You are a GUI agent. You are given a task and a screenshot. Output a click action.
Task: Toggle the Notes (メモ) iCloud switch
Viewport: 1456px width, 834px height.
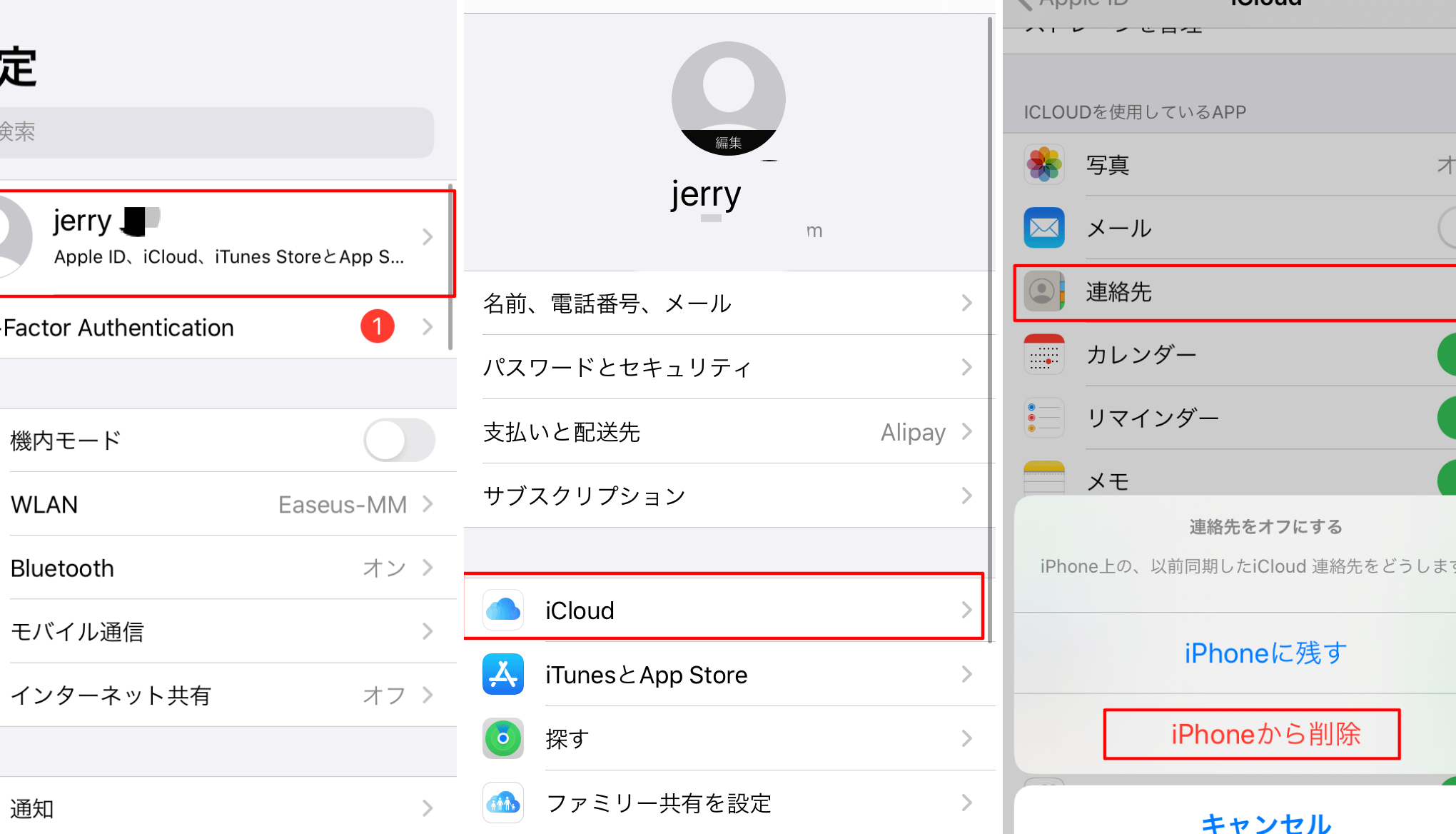[1447, 478]
